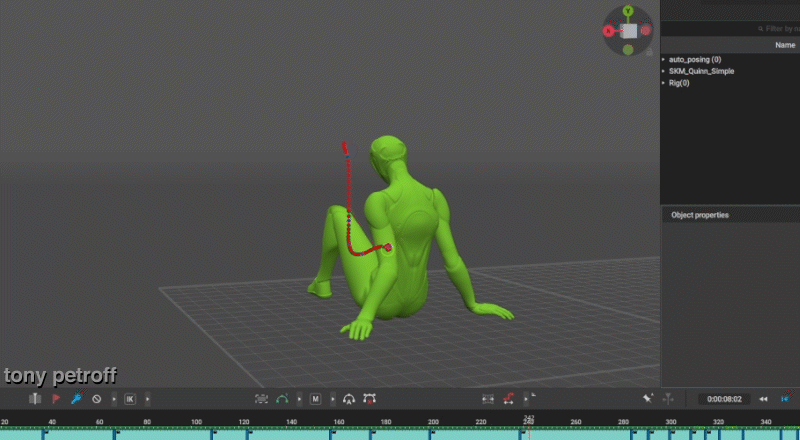Toggle the IK mode button
800x440 pixels.
click(x=130, y=399)
